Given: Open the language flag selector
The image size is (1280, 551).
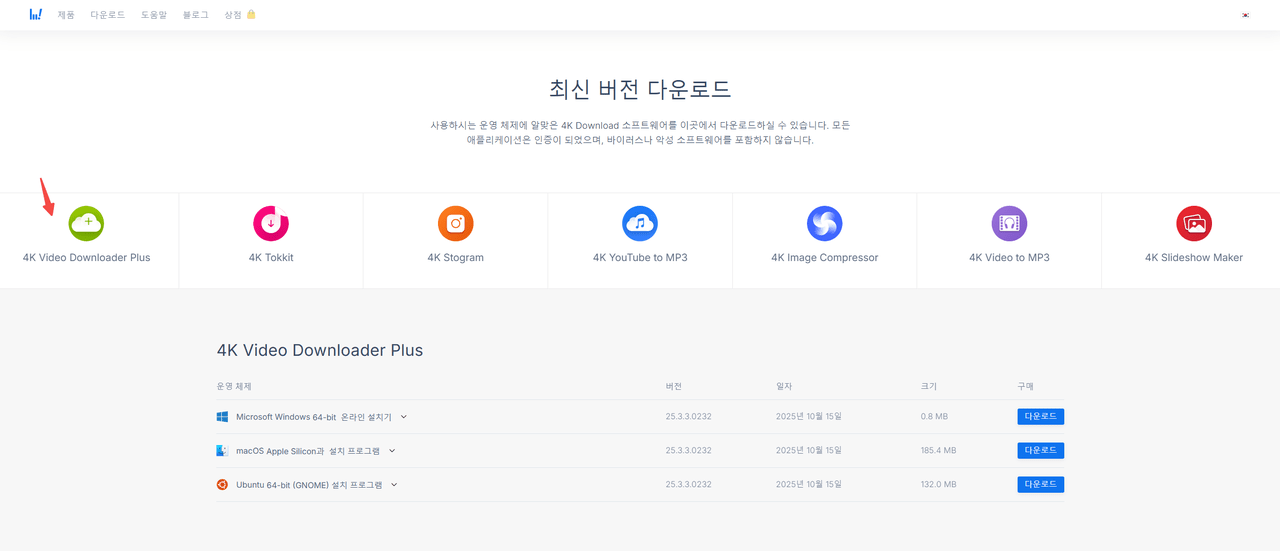Looking at the screenshot, I should click(1245, 15).
